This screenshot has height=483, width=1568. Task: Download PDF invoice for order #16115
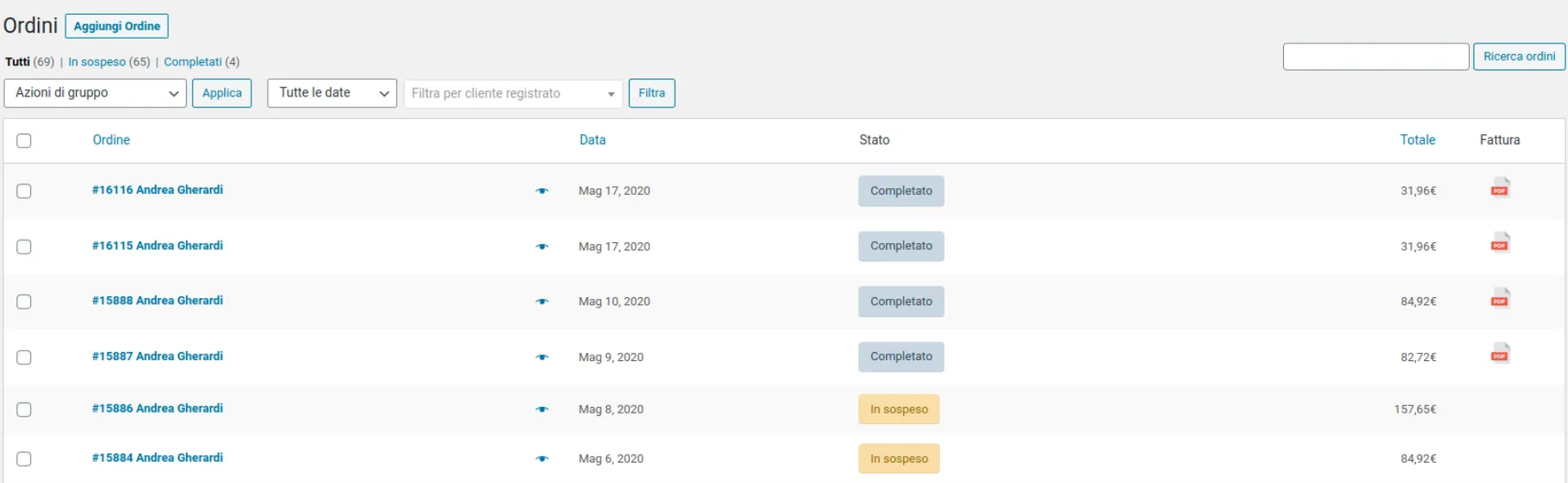[x=1499, y=243]
